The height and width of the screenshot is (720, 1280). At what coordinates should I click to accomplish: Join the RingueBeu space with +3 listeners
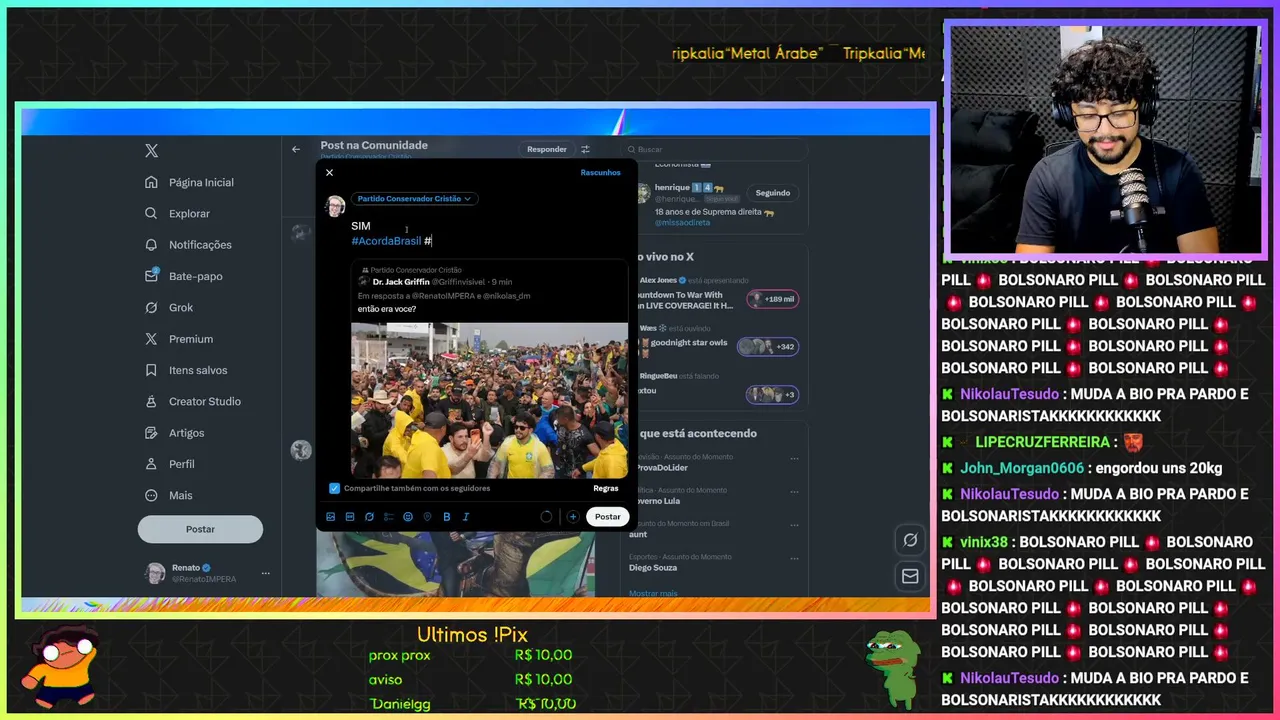click(772, 395)
